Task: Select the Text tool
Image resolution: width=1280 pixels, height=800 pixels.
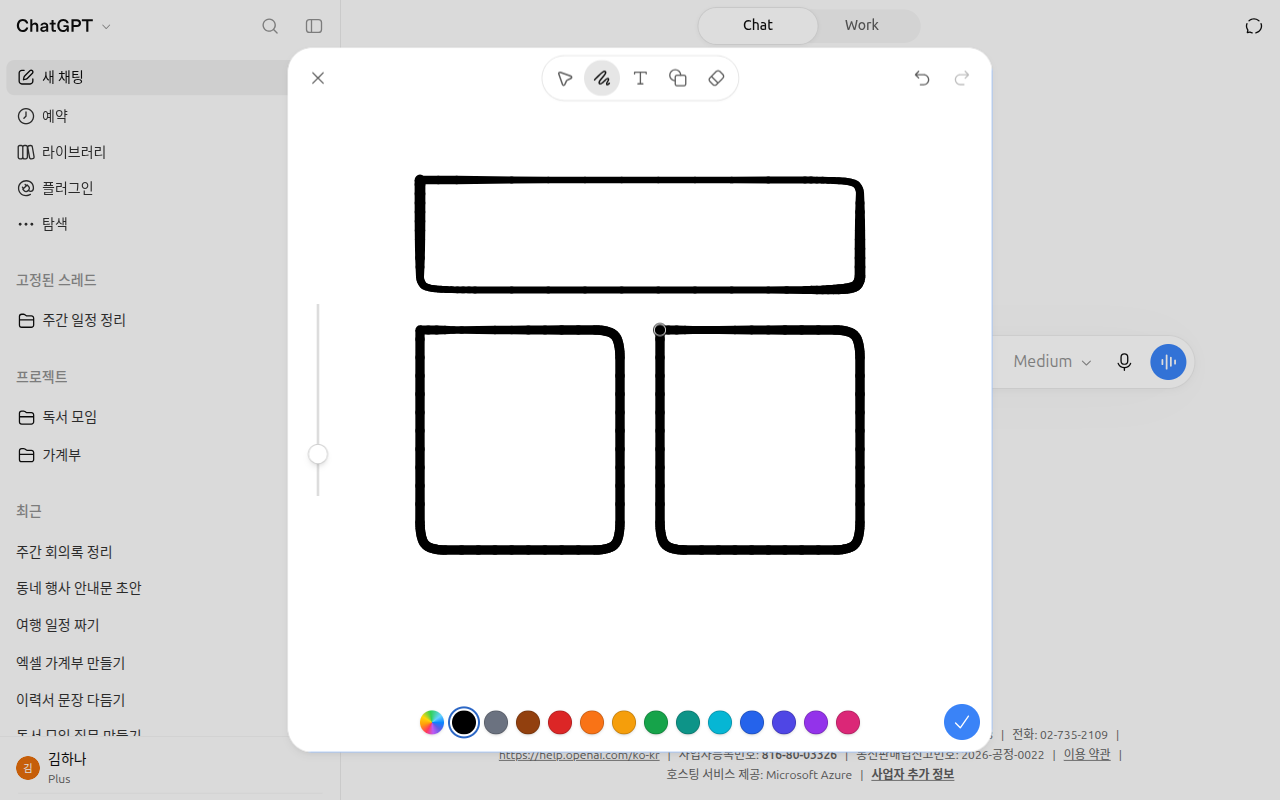Action: pyautogui.click(x=640, y=78)
